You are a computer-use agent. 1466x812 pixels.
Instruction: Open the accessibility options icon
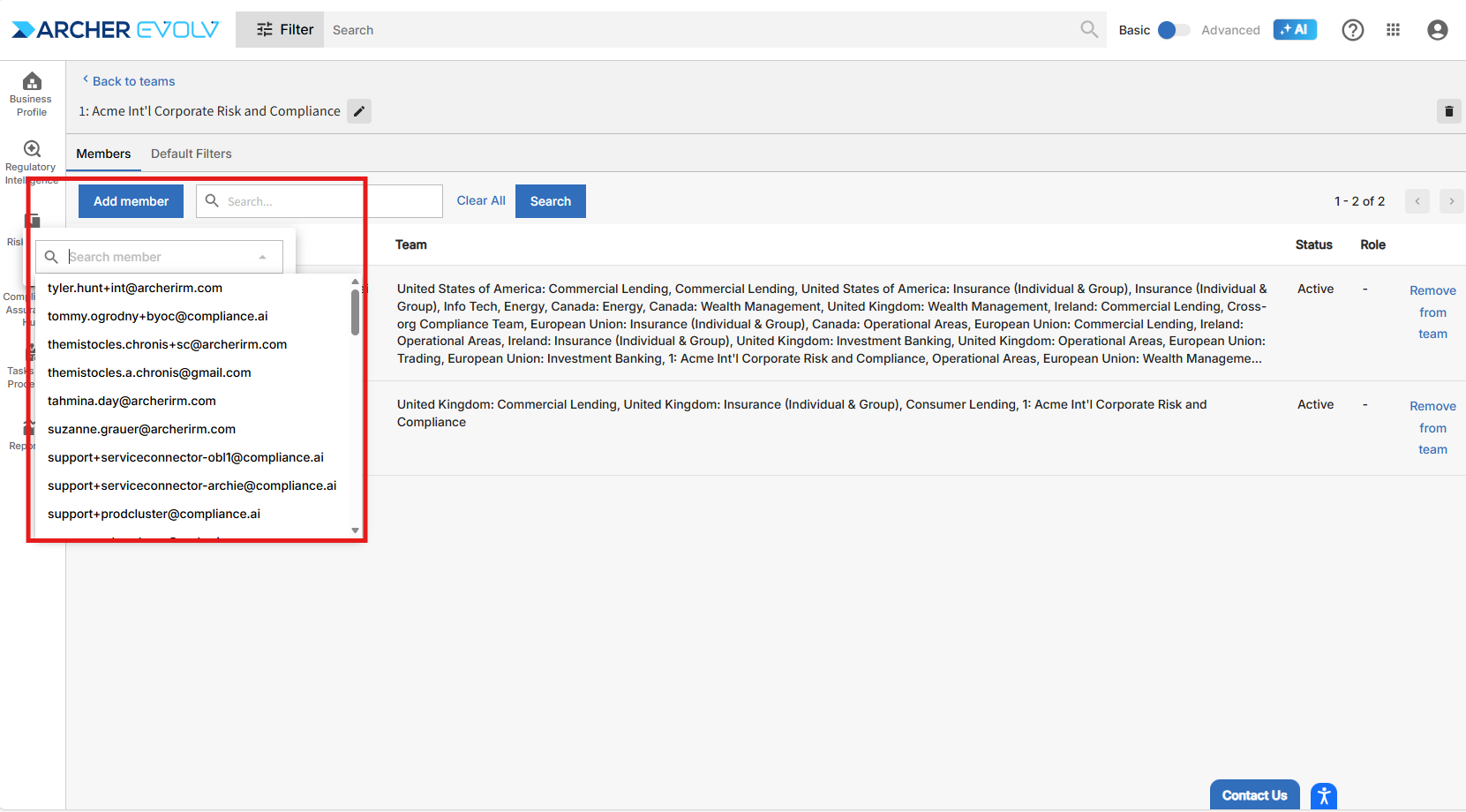(x=1323, y=796)
